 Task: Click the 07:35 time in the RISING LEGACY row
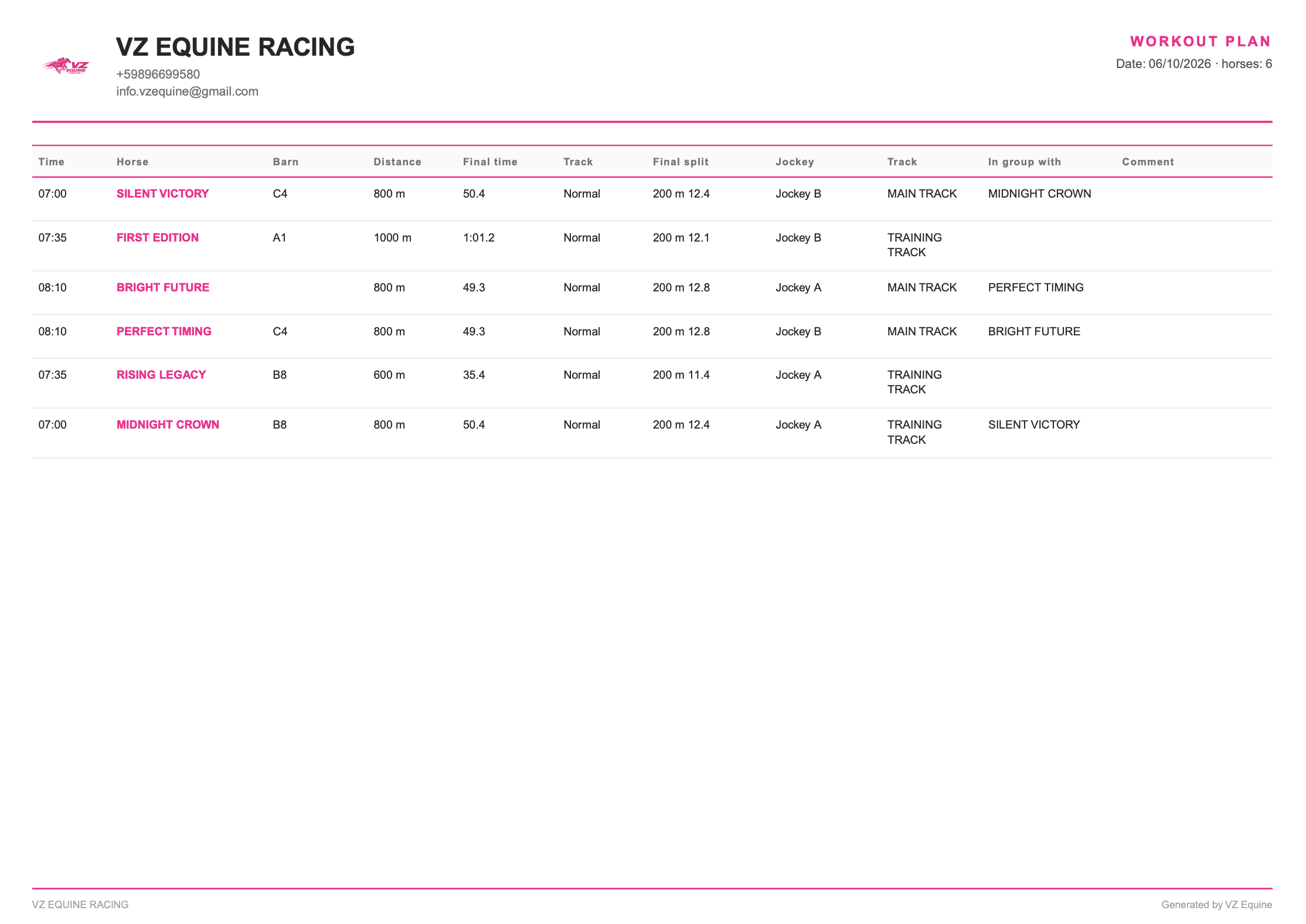tap(53, 375)
